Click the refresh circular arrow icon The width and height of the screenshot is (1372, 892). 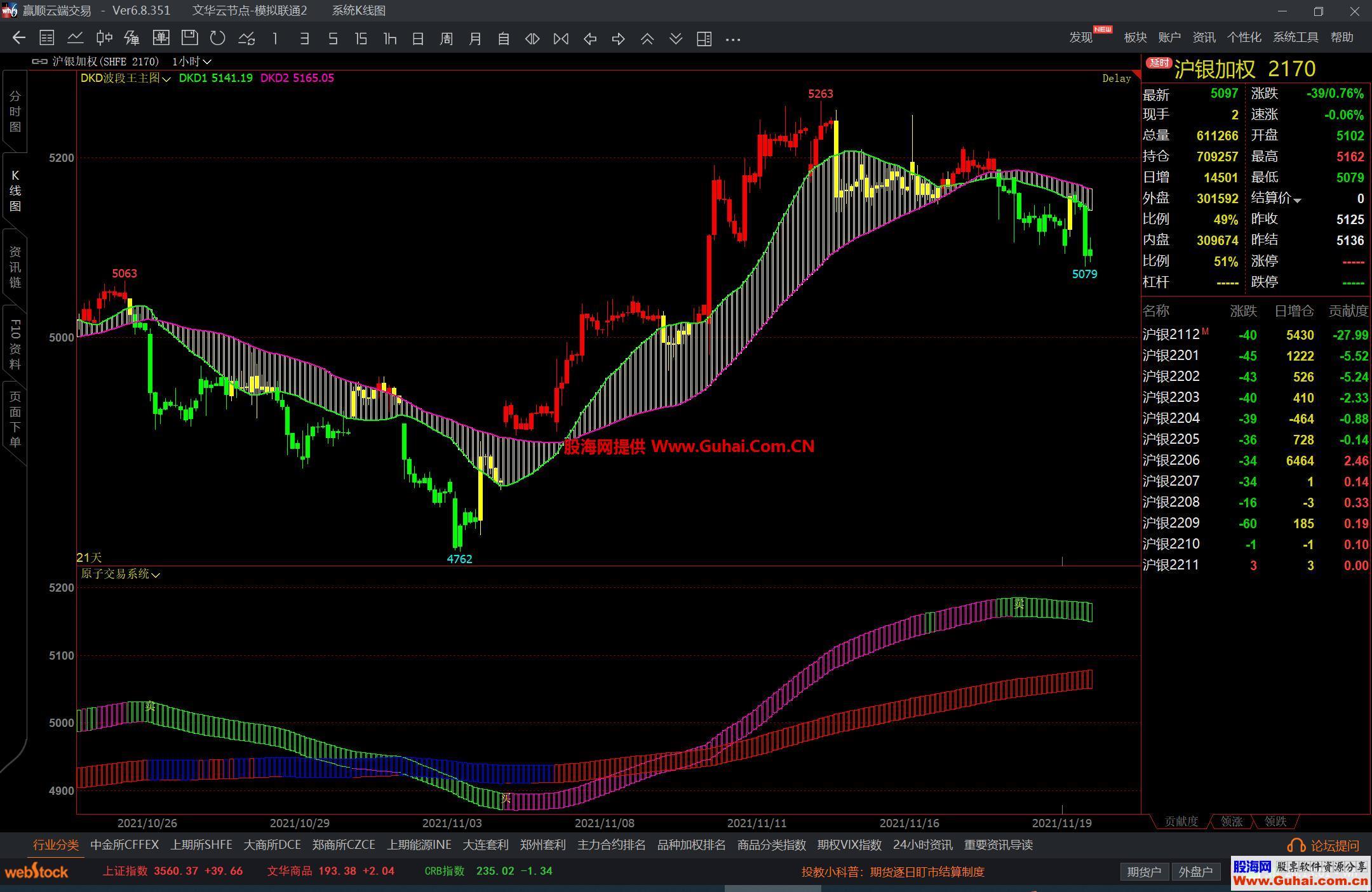pyautogui.click(x=218, y=39)
